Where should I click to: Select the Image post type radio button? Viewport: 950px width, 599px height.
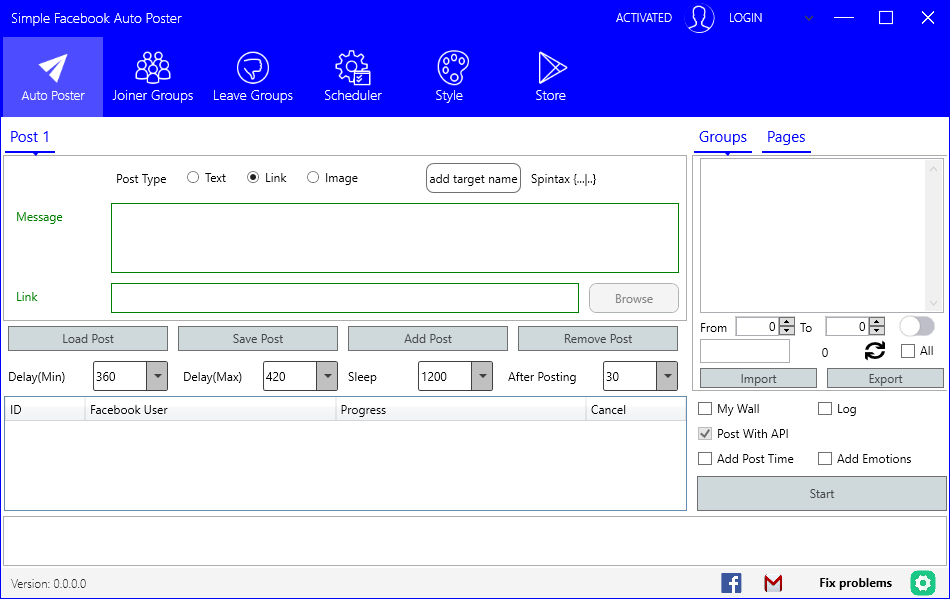[313, 177]
